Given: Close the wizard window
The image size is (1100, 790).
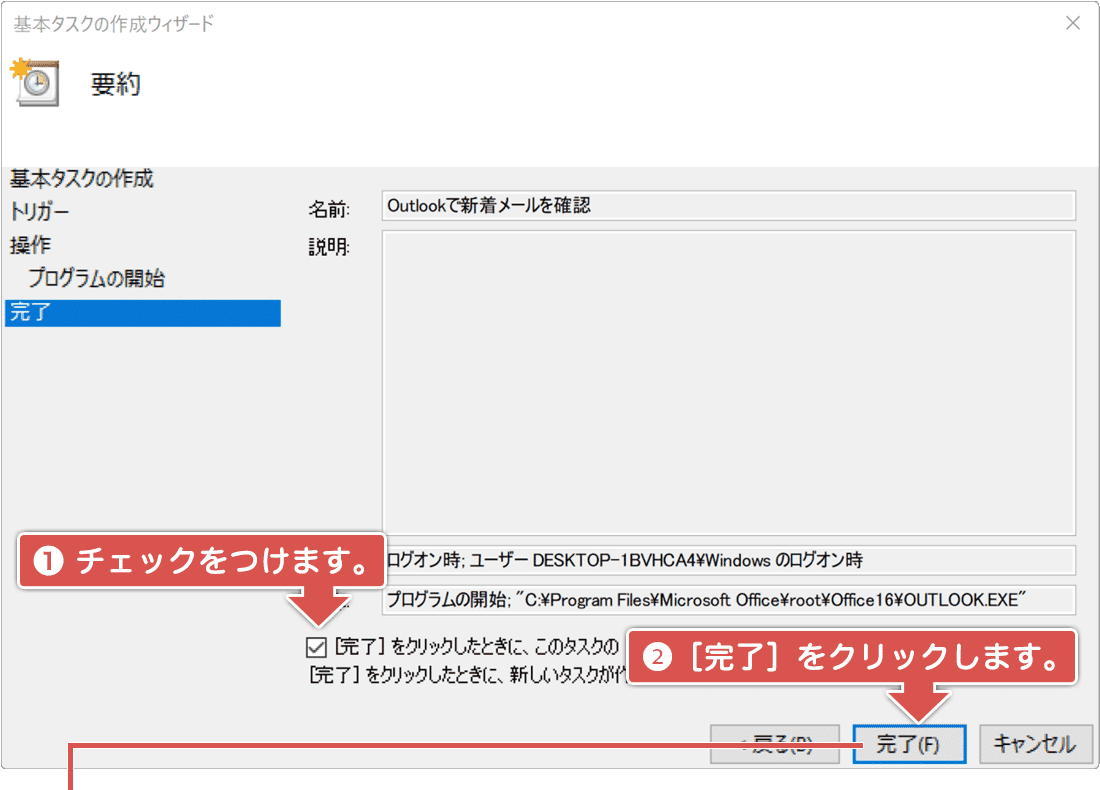Looking at the screenshot, I should point(1074,22).
